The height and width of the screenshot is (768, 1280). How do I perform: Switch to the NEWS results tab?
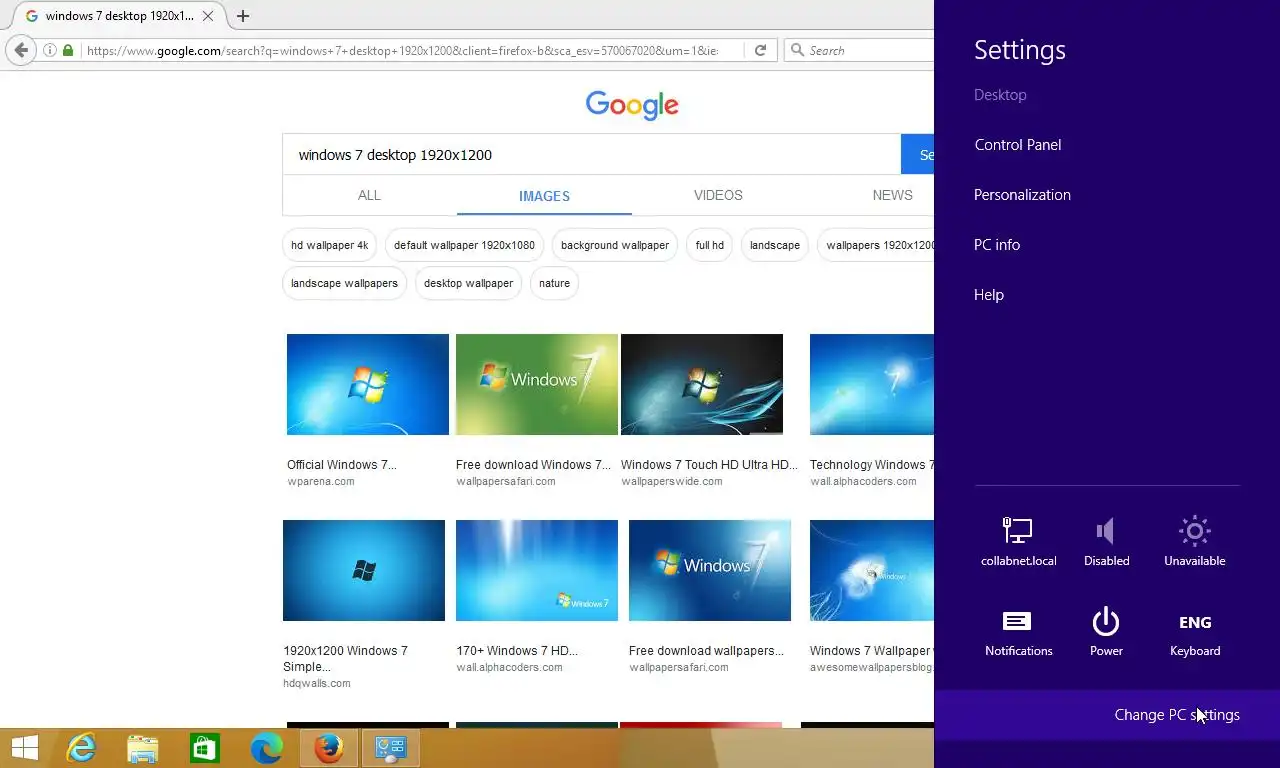pos(892,195)
